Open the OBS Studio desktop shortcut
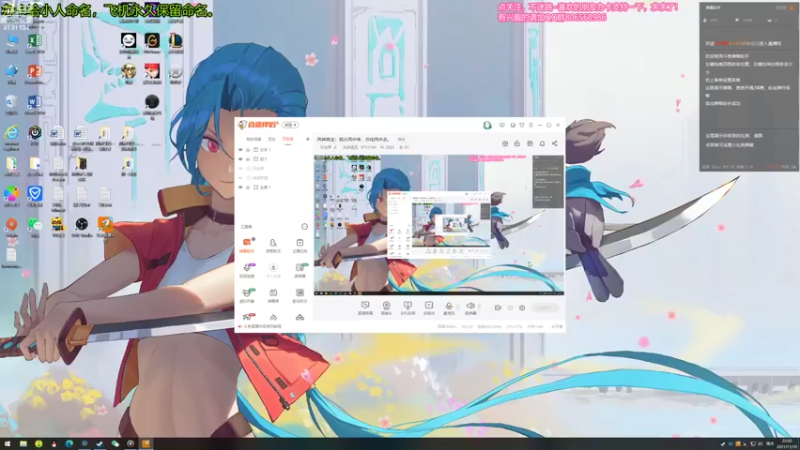This screenshot has height=450, width=800. (82, 227)
